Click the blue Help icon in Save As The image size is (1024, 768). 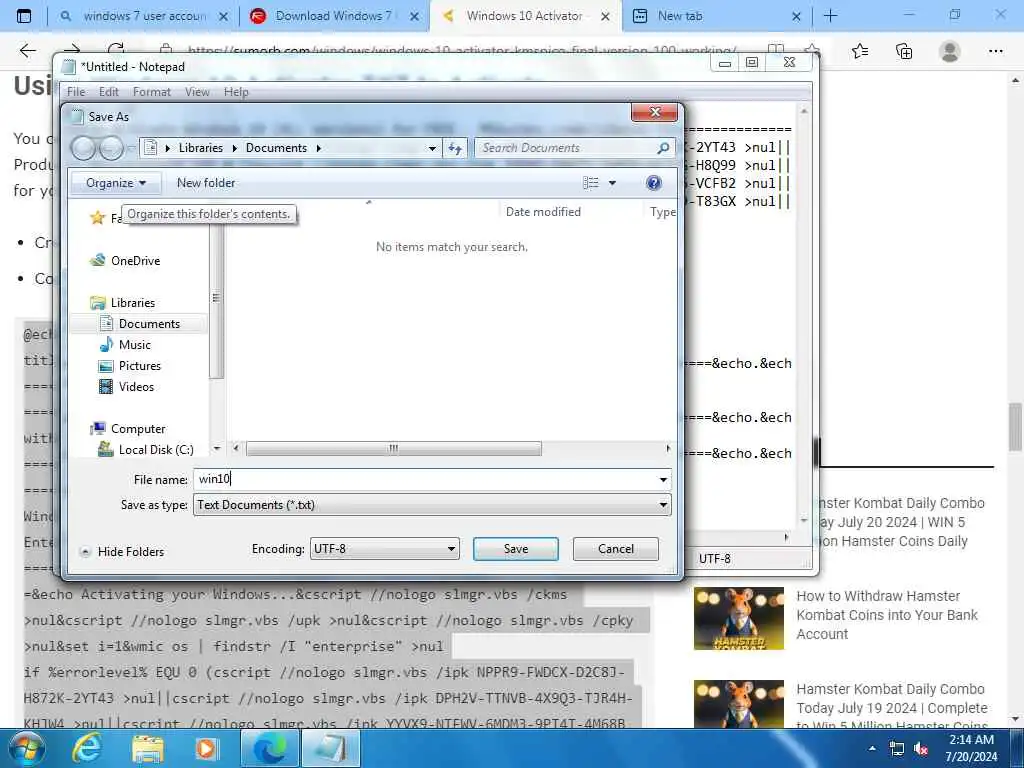(653, 183)
